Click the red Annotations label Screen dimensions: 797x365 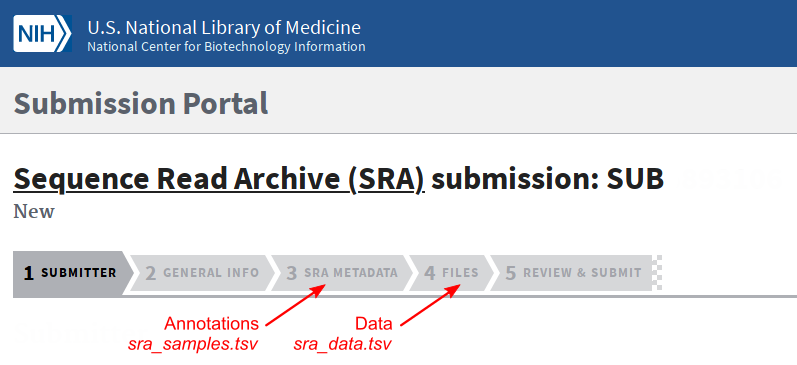tap(211, 324)
